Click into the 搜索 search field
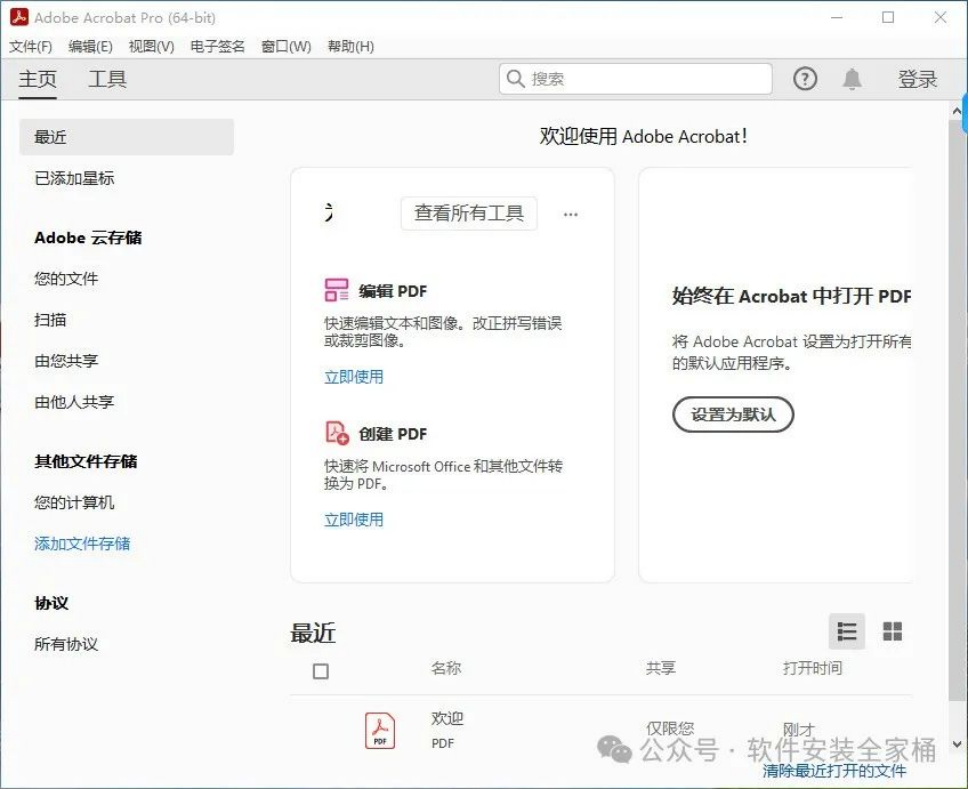 pyautogui.click(x=645, y=79)
